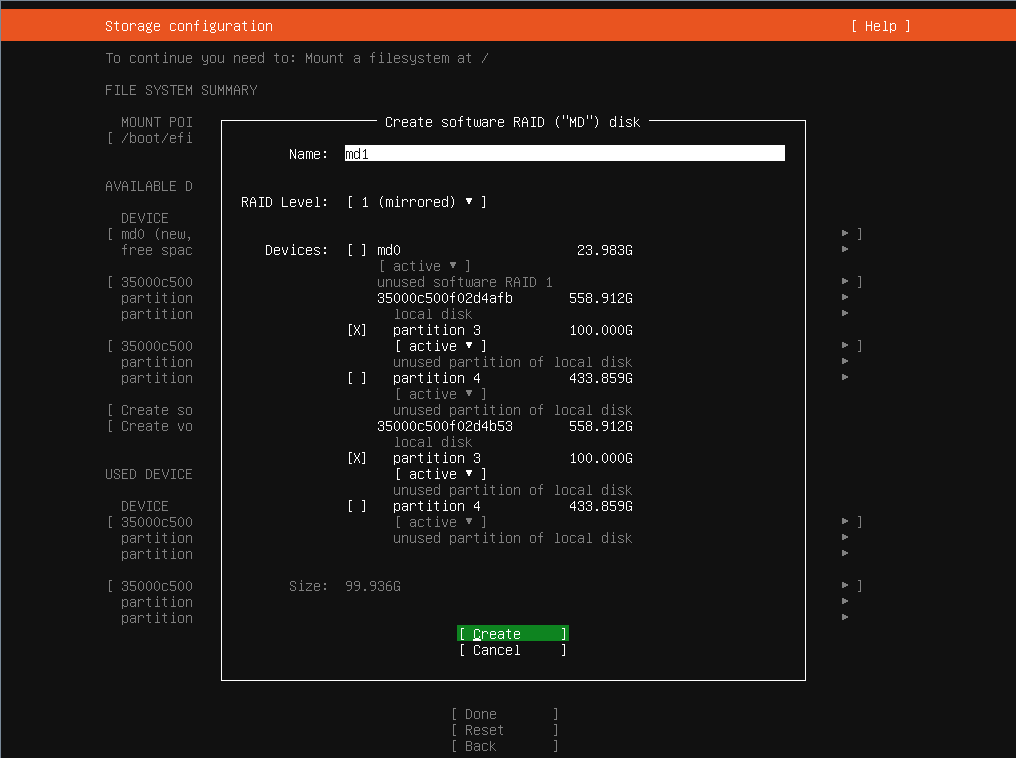This screenshot has width=1016, height=758.
Task: Select the /boot/efi mount point entry
Action: [155, 138]
